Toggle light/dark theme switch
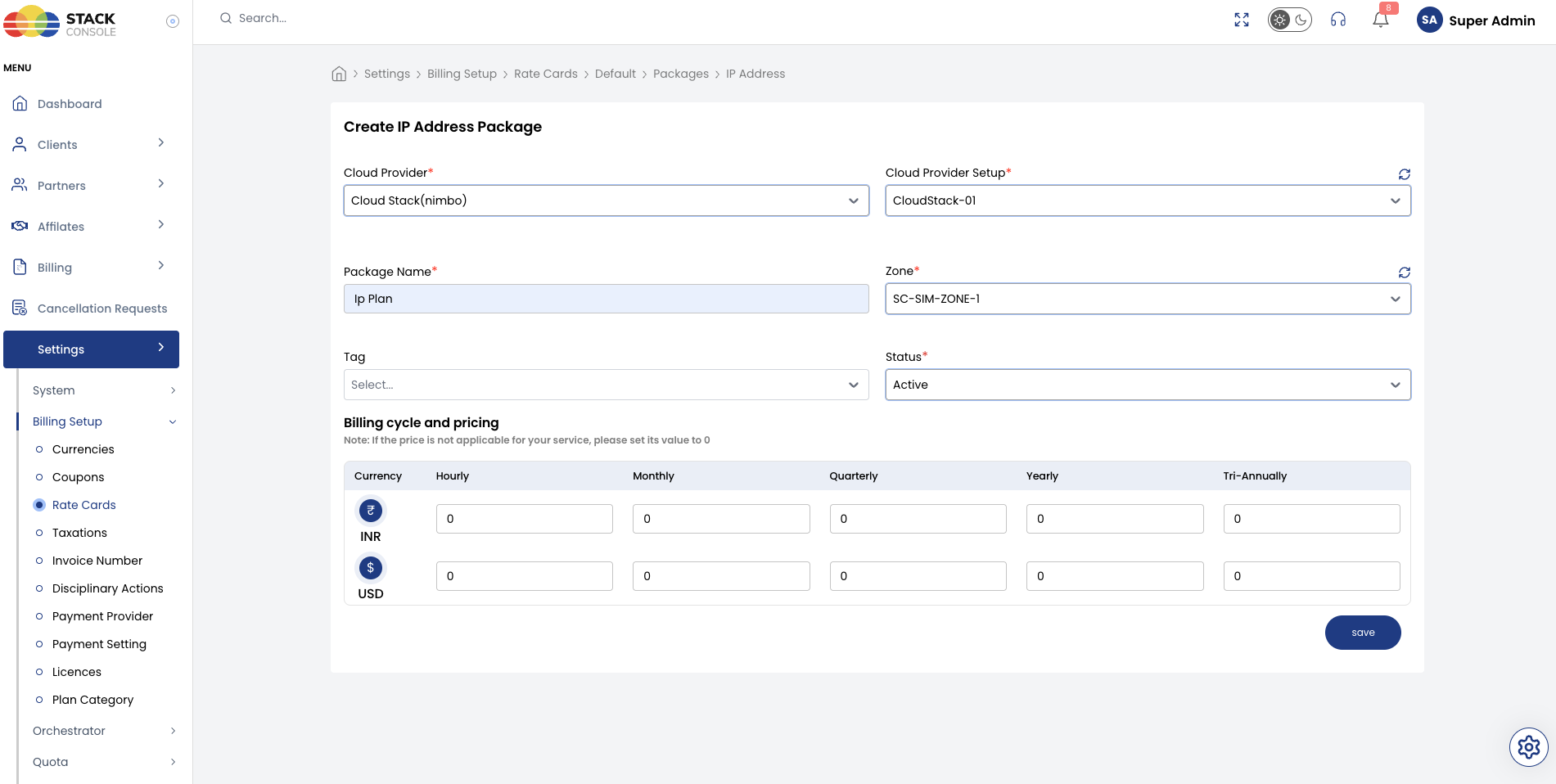Image resolution: width=1556 pixels, height=784 pixels. click(1290, 20)
